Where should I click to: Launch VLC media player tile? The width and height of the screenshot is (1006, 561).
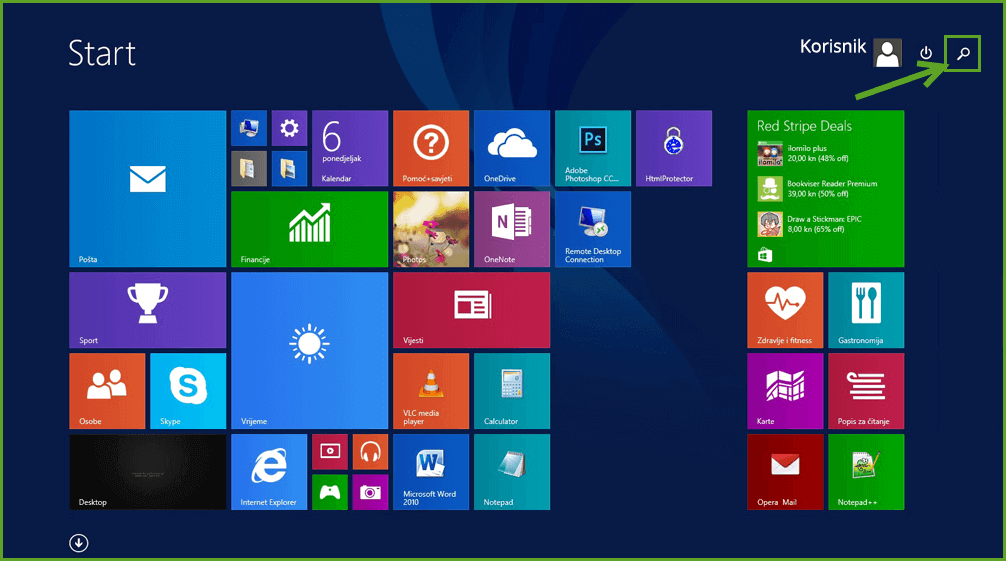click(x=431, y=391)
